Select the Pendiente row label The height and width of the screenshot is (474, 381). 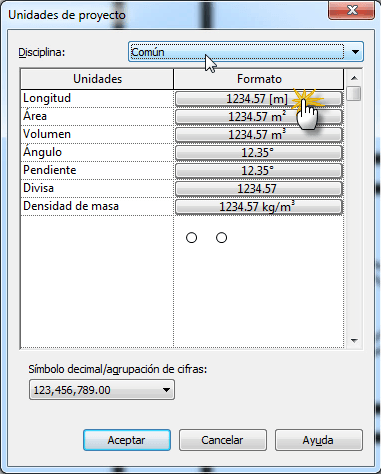click(50, 170)
